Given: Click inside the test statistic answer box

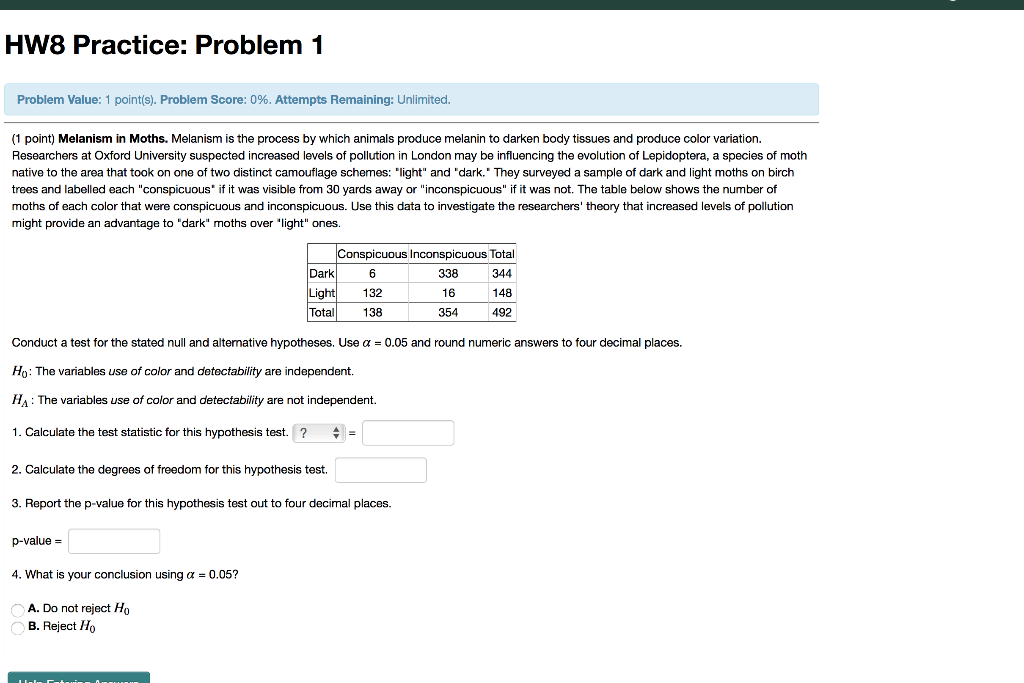Looking at the screenshot, I should 408,432.
